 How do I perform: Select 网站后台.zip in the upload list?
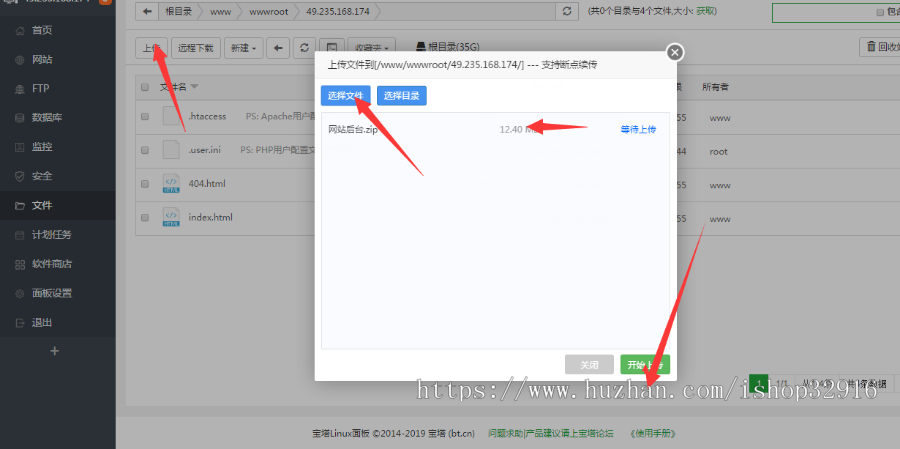click(353, 130)
